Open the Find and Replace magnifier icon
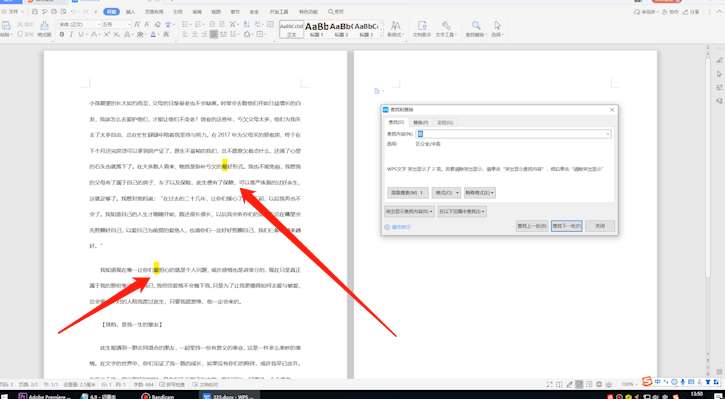 476,28
